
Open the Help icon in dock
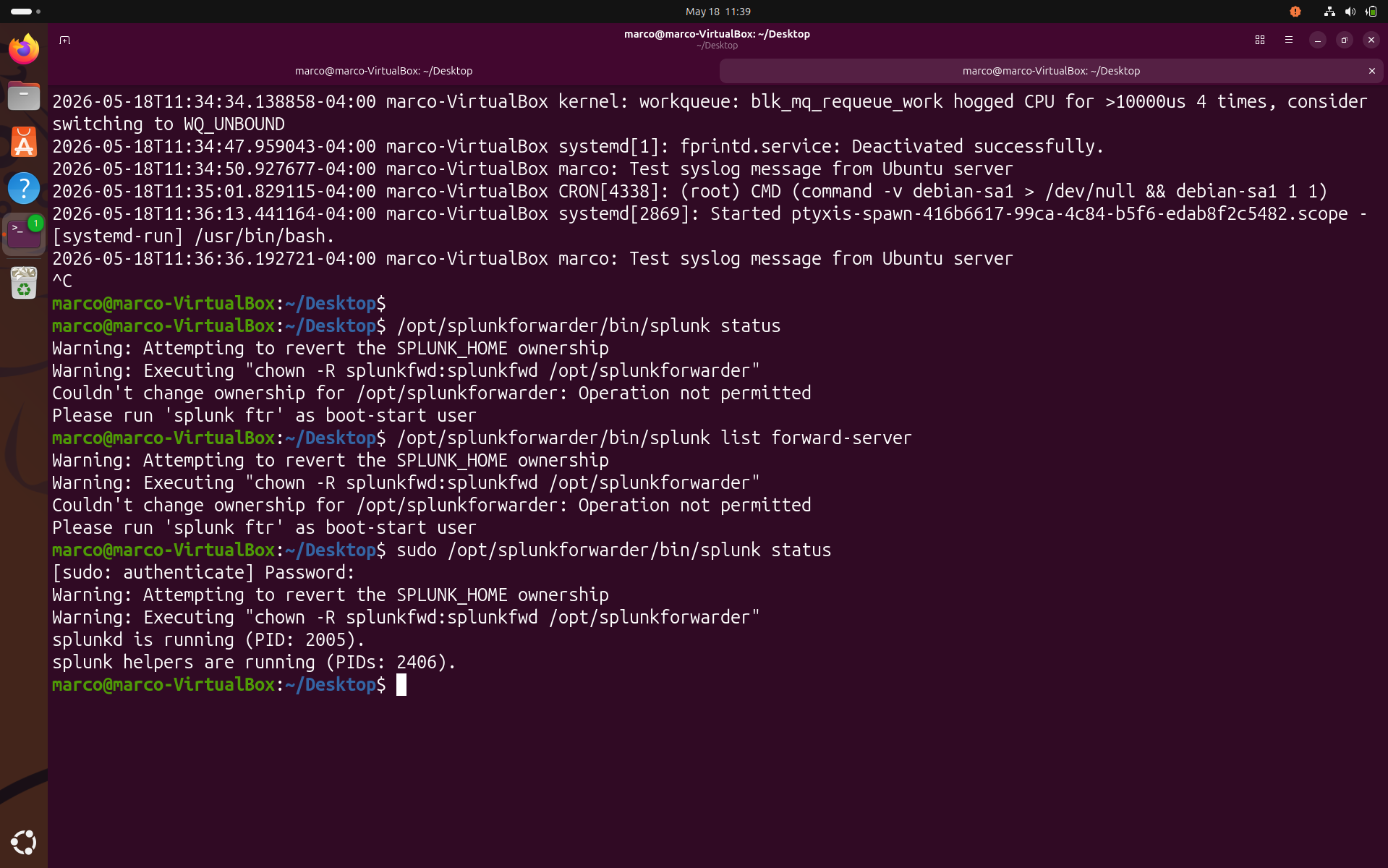24,188
